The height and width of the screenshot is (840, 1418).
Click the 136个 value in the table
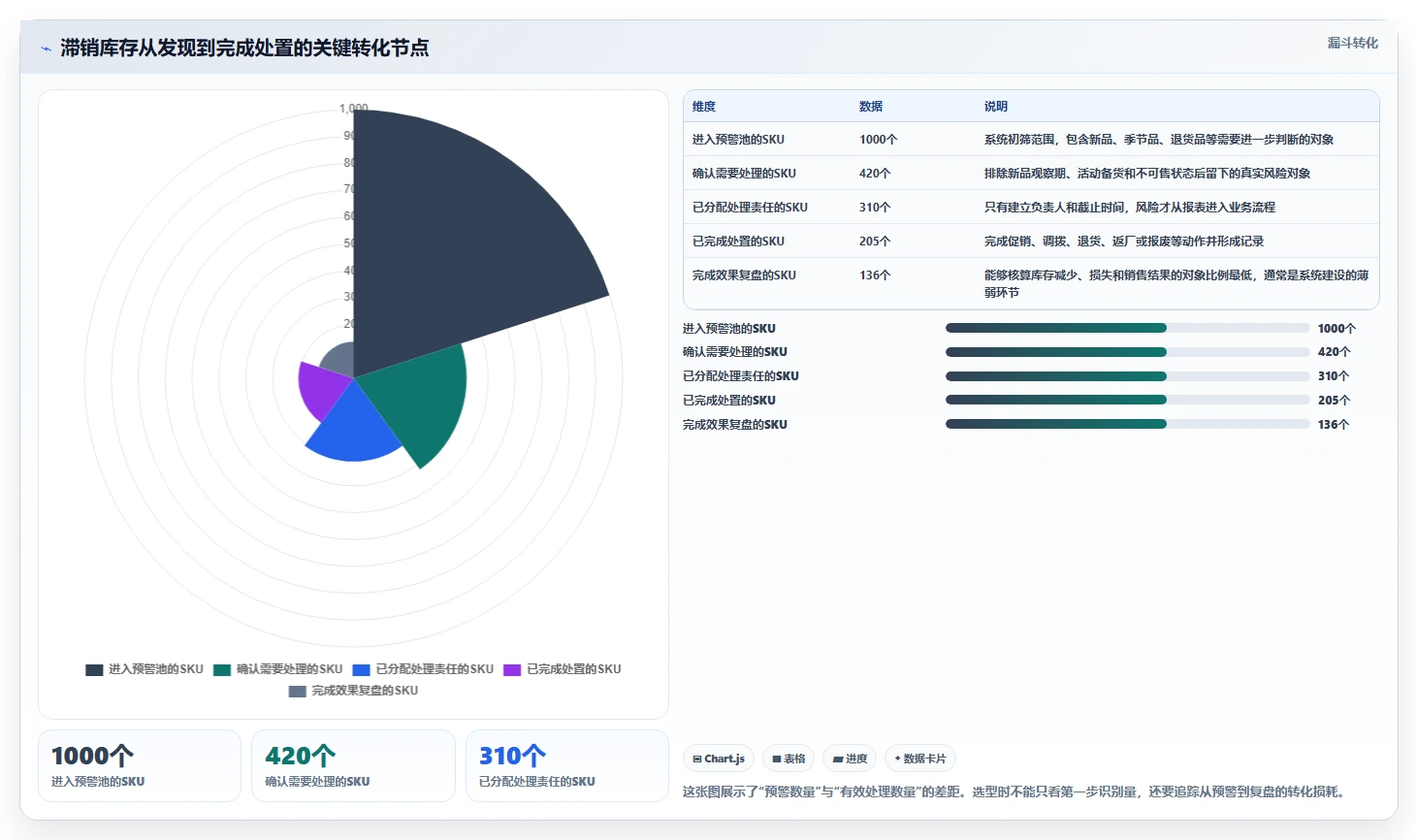(875, 275)
